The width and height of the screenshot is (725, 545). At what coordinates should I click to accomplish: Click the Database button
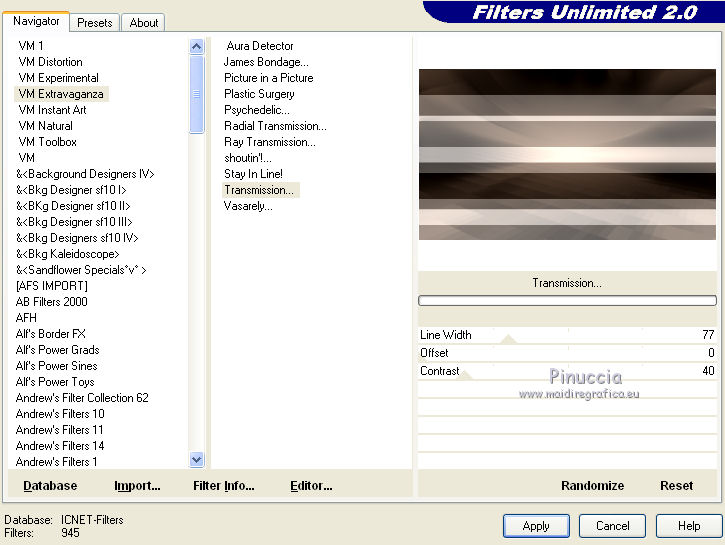pos(50,486)
